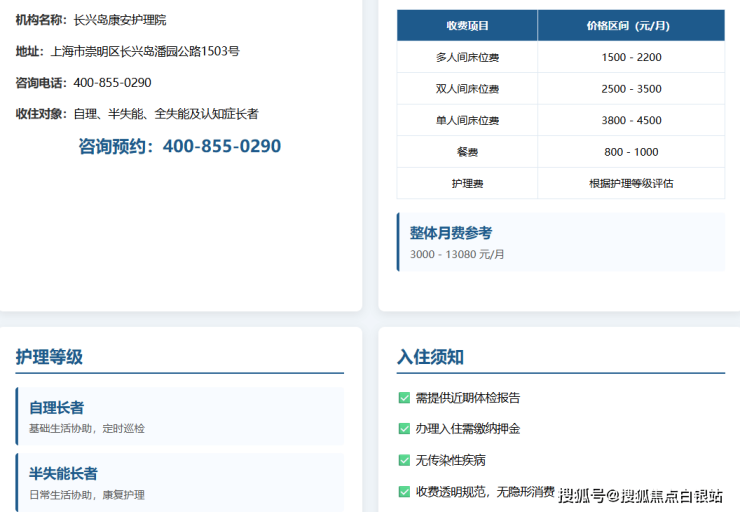Click the price cell 1500 - 2200
740x512 pixels.
coord(631,57)
